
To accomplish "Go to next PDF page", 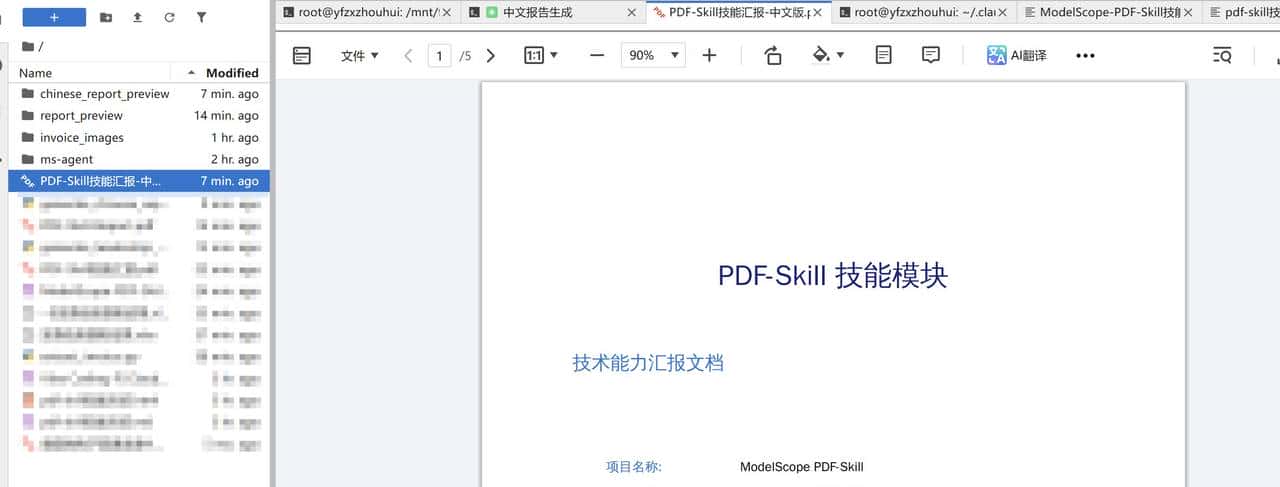I will coord(490,56).
